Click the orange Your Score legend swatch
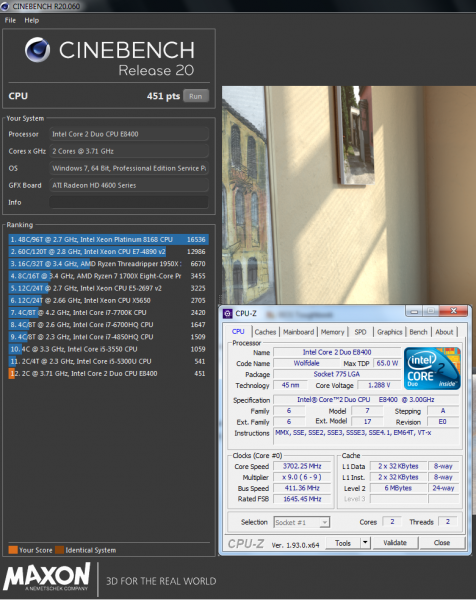 (x=13, y=550)
